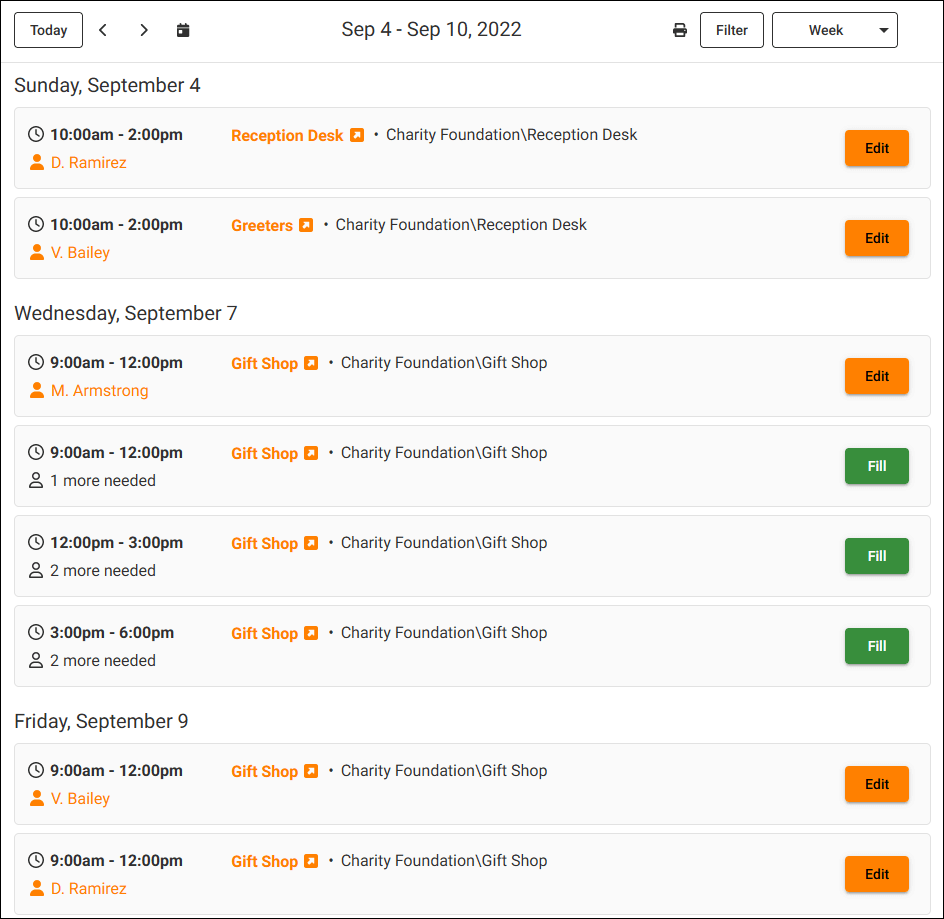This screenshot has height=919, width=944.
Task: Click the person icon beside 1 more needed
Action: pyautogui.click(x=36, y=481)
